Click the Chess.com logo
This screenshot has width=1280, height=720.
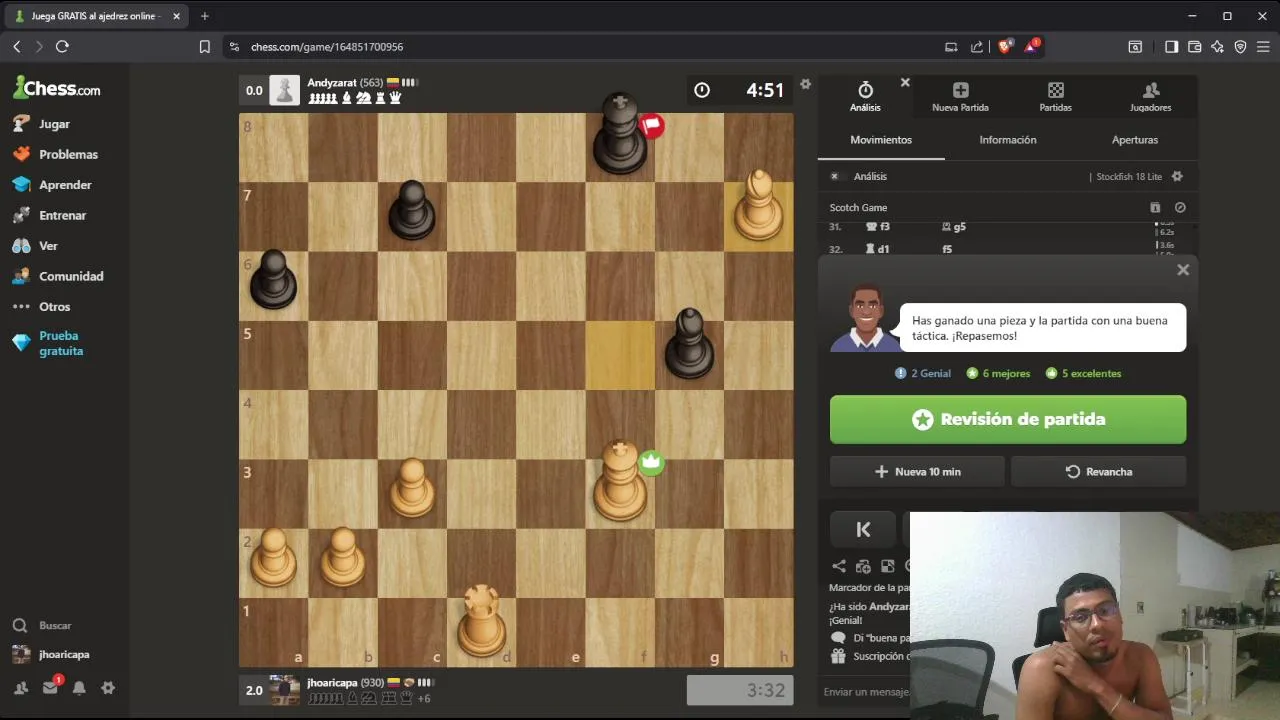(57, 88)
